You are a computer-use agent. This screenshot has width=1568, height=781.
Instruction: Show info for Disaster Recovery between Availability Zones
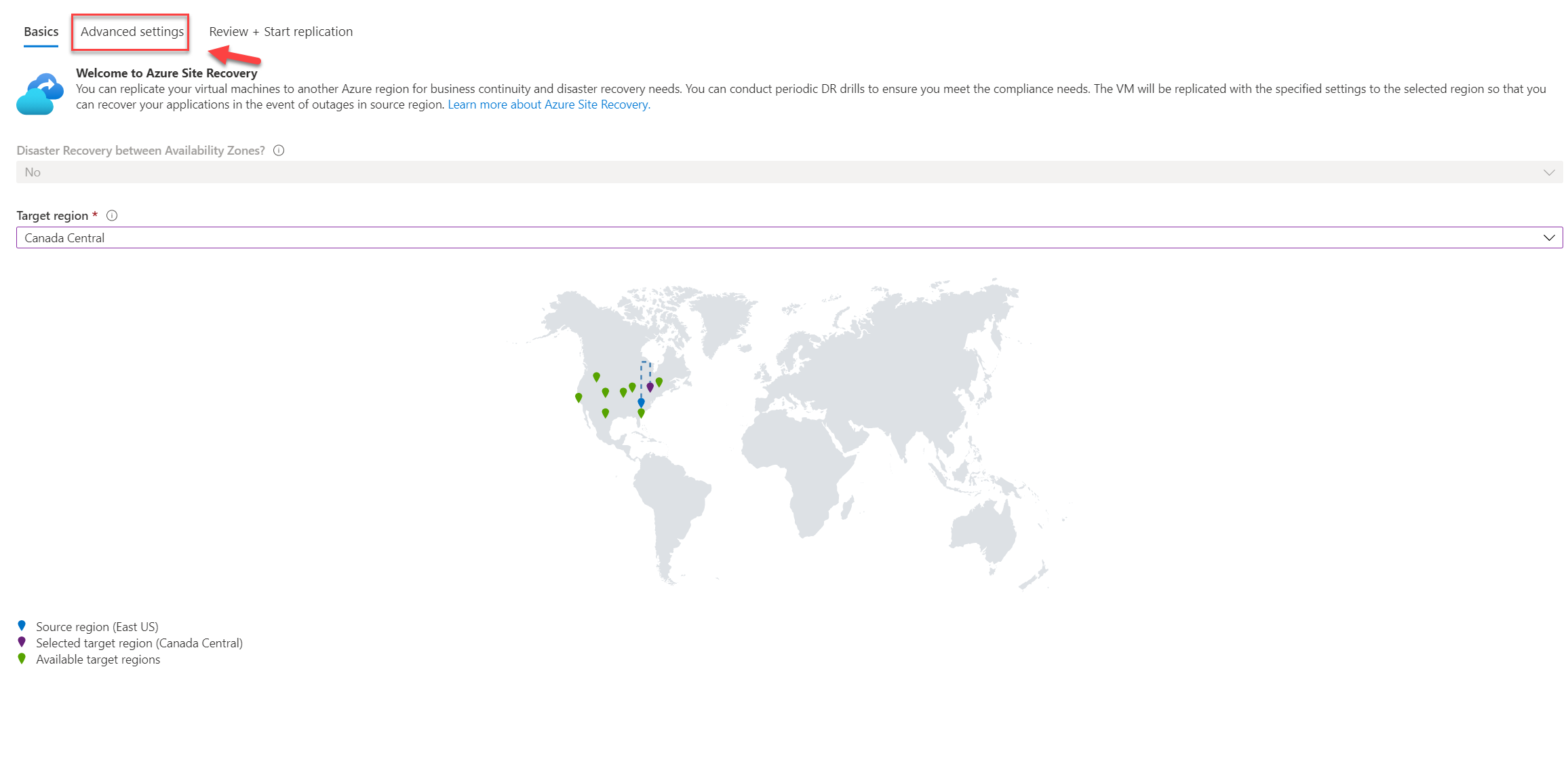click(x=279, y=151)
